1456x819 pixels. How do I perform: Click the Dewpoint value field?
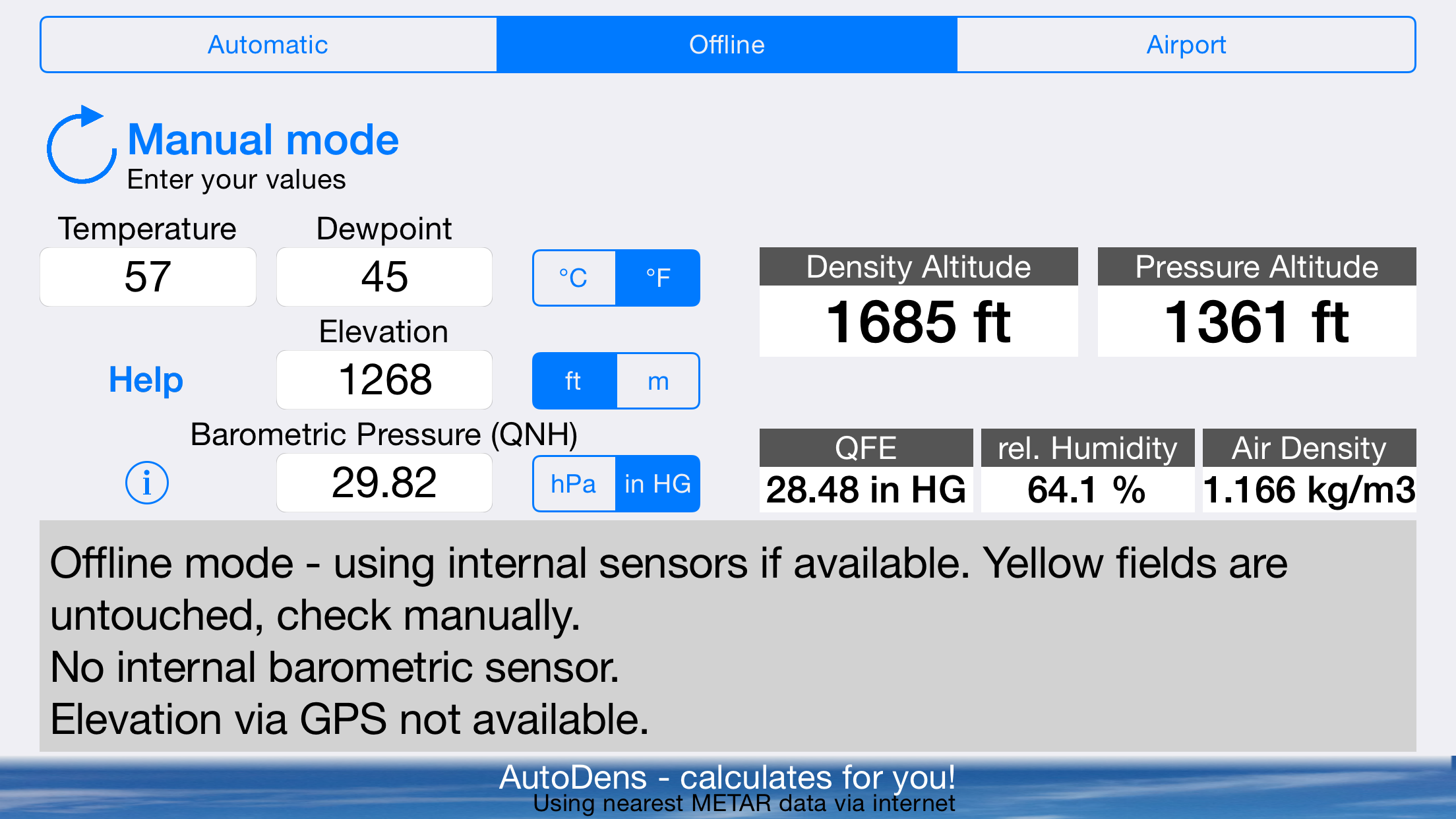pos(384,277)
